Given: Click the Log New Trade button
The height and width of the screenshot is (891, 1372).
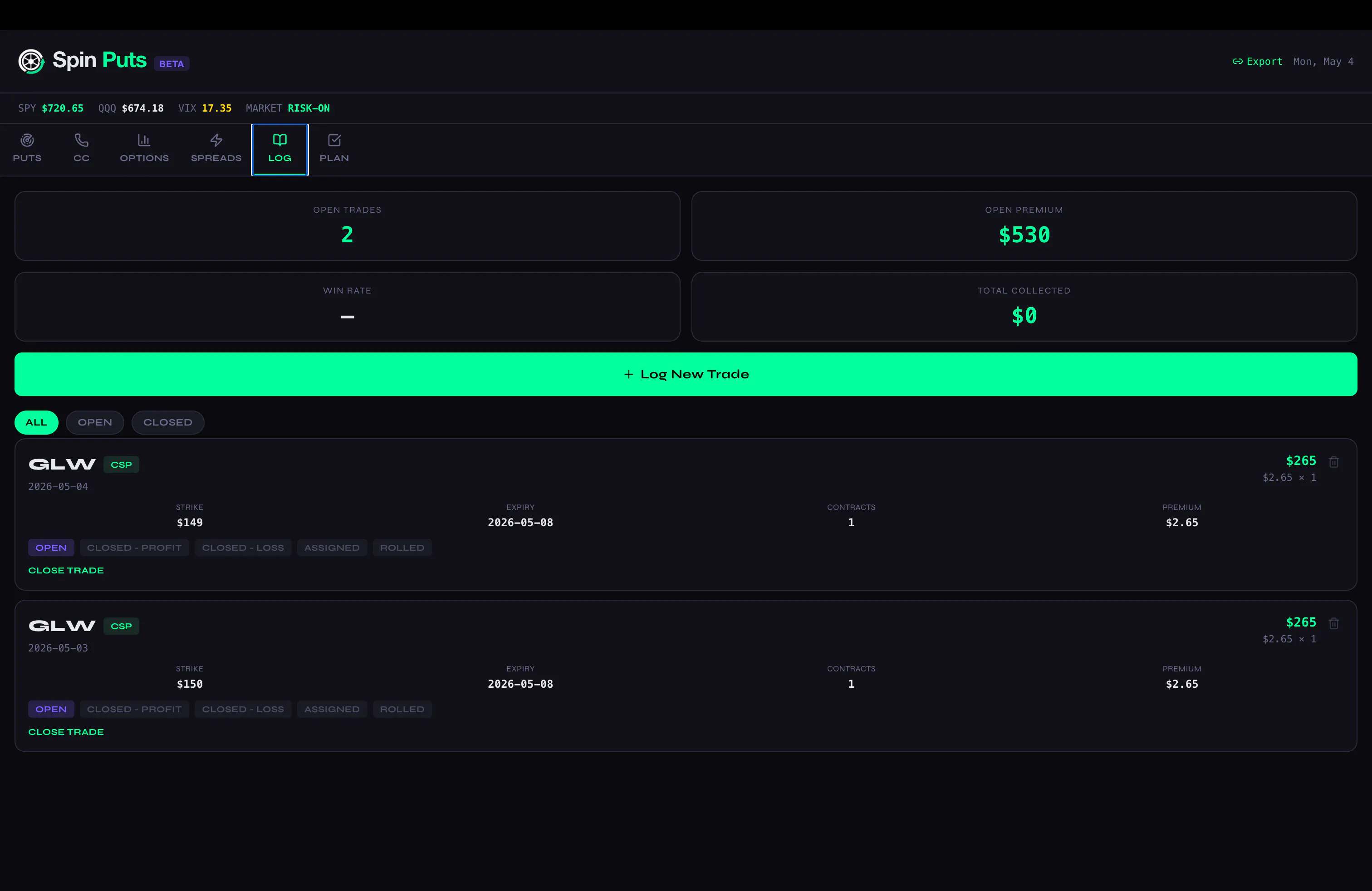Looking at the screenshot, I should 686,374.
